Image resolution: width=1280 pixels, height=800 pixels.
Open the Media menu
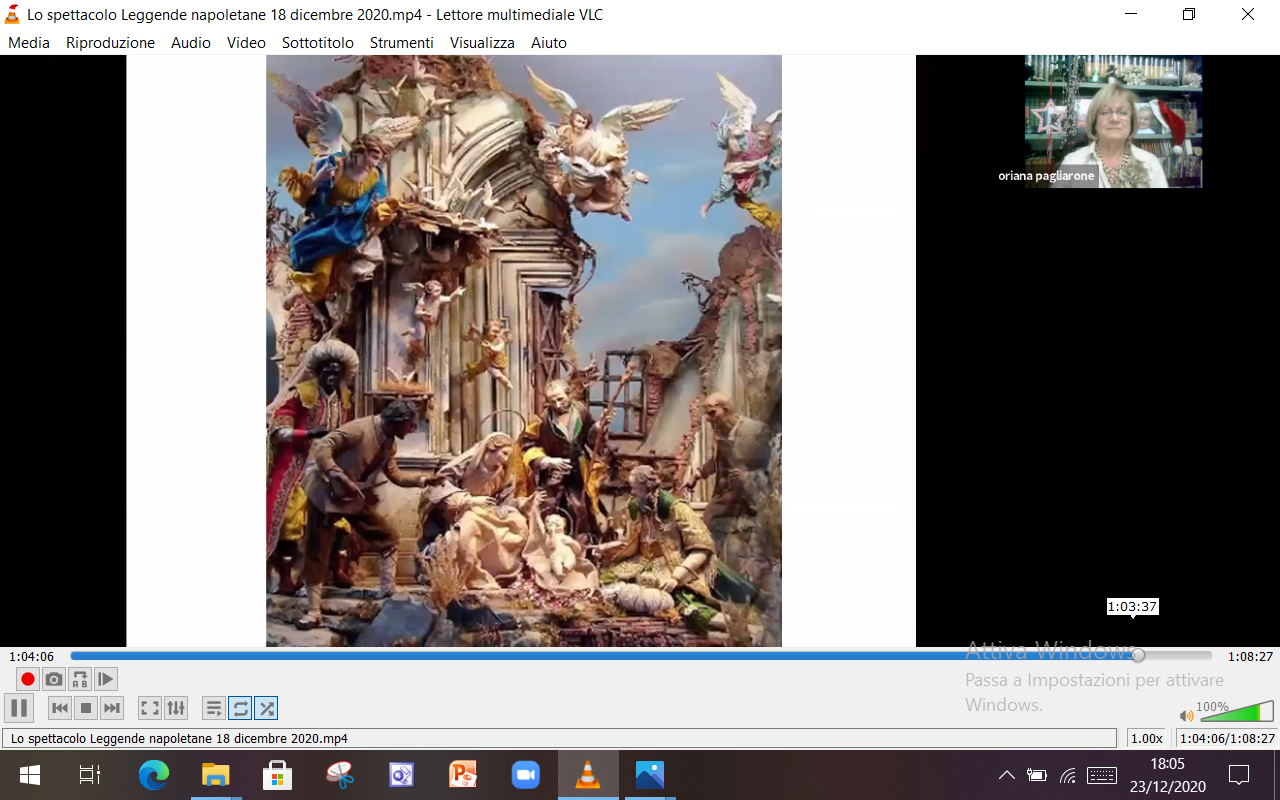click(29, 43)
